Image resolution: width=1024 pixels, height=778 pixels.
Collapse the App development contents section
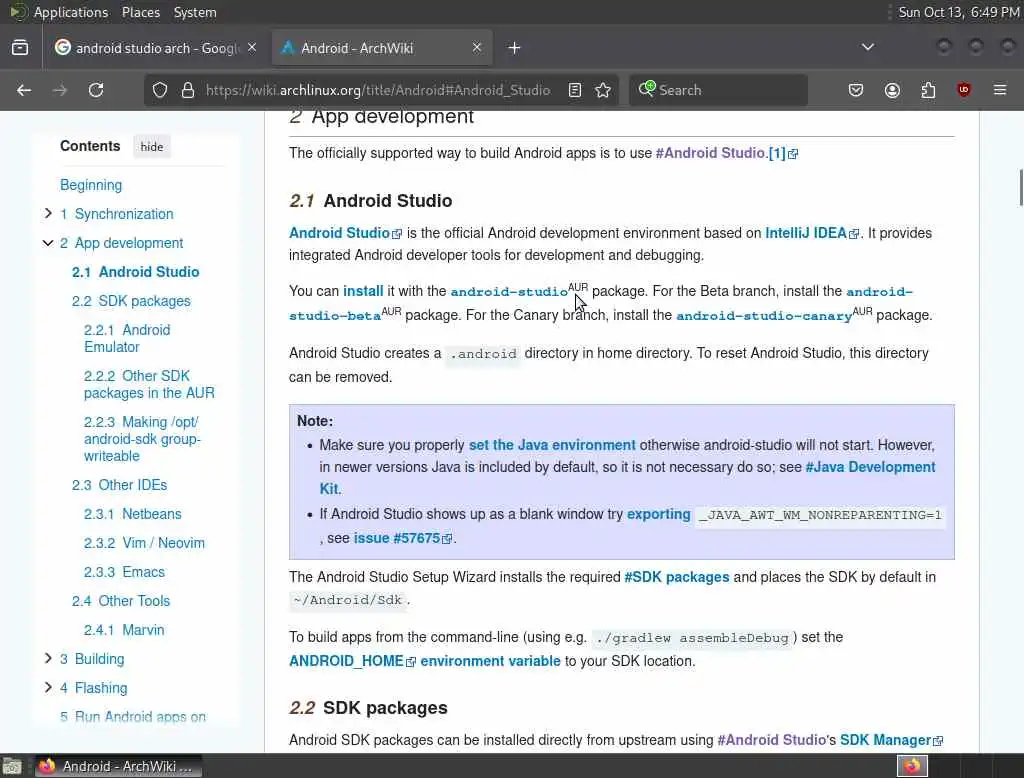[48, 242]
